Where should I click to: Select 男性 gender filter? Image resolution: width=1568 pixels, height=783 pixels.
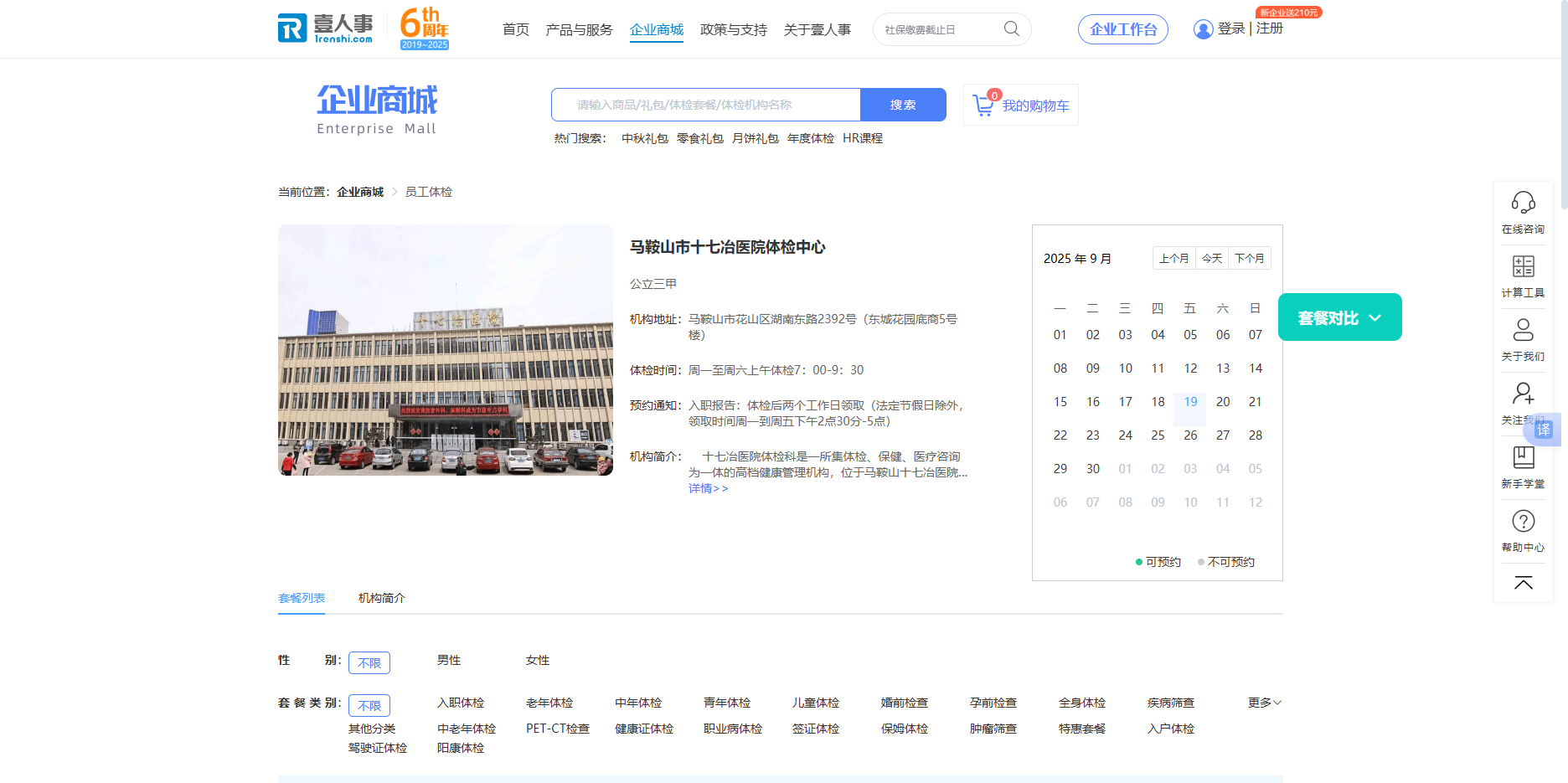click(x=449, y=660)
